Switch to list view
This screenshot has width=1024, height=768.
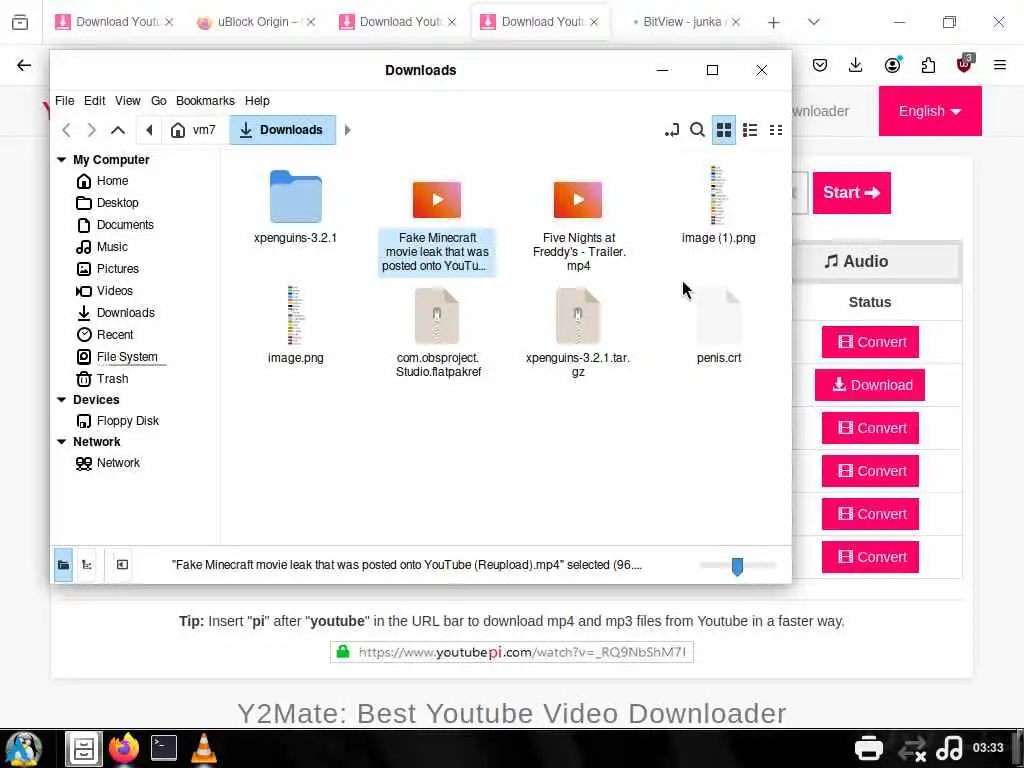pos(750,130)
